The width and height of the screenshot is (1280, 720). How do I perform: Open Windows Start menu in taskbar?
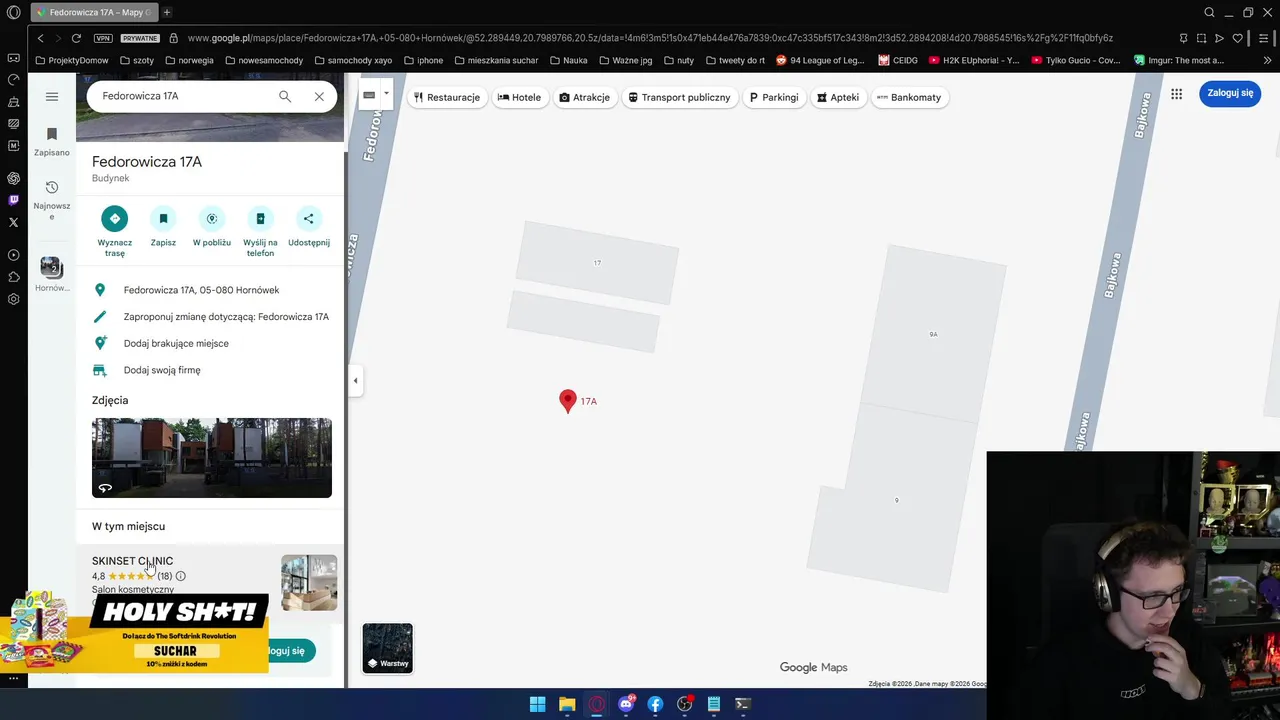pyautogui.click(x=537, y=704)
